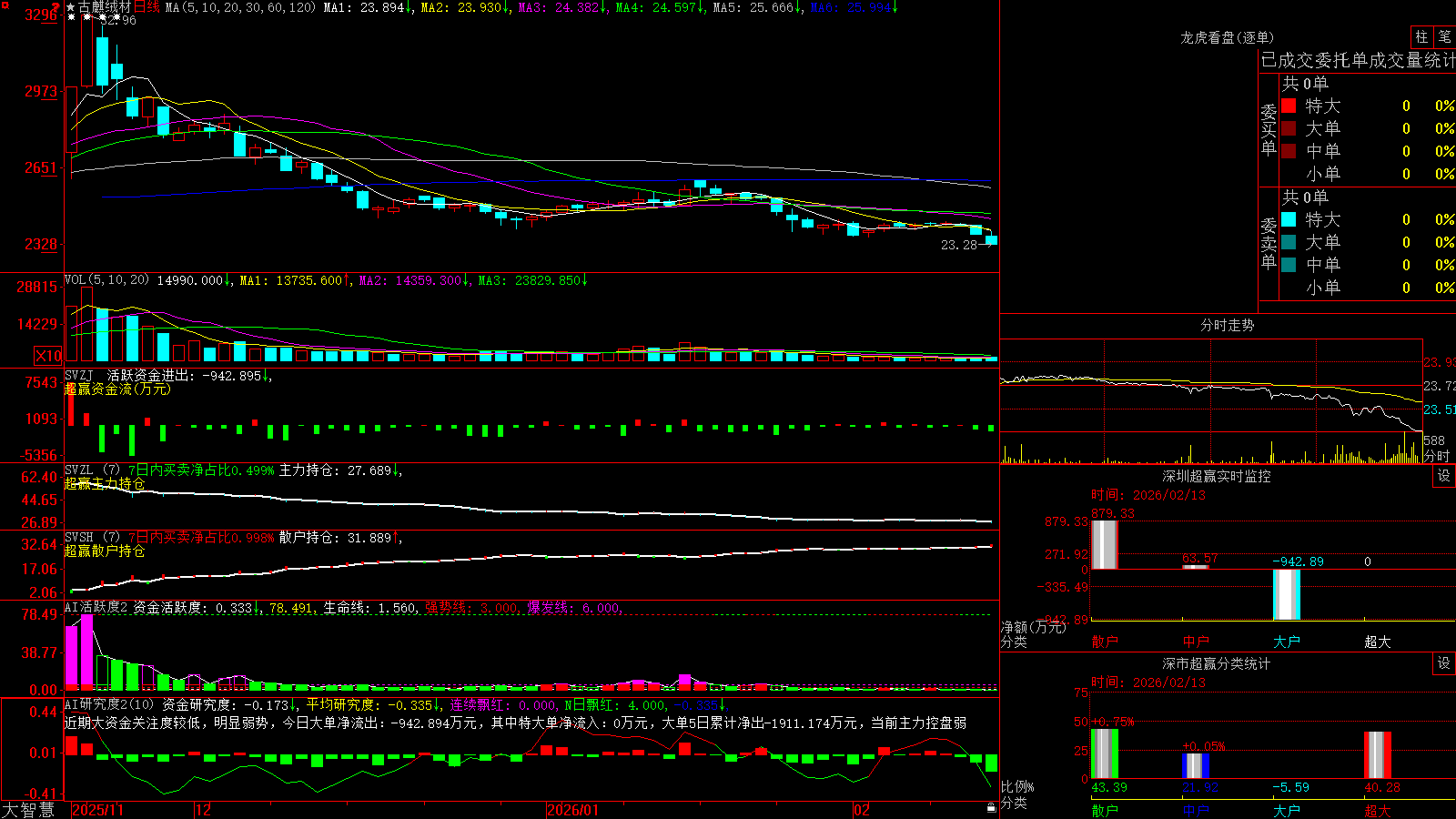
Task: Click the red question mark help icon
Action: click(x=56, y=6)
